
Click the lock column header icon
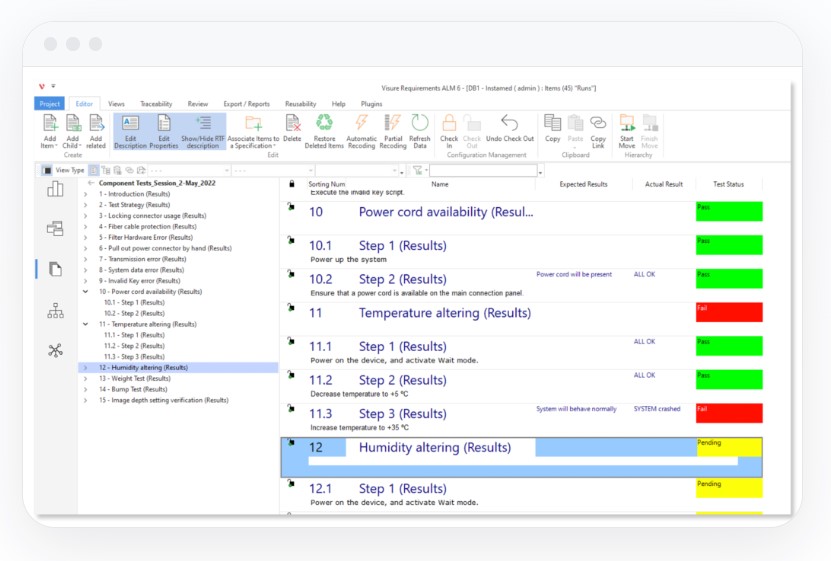291,184
